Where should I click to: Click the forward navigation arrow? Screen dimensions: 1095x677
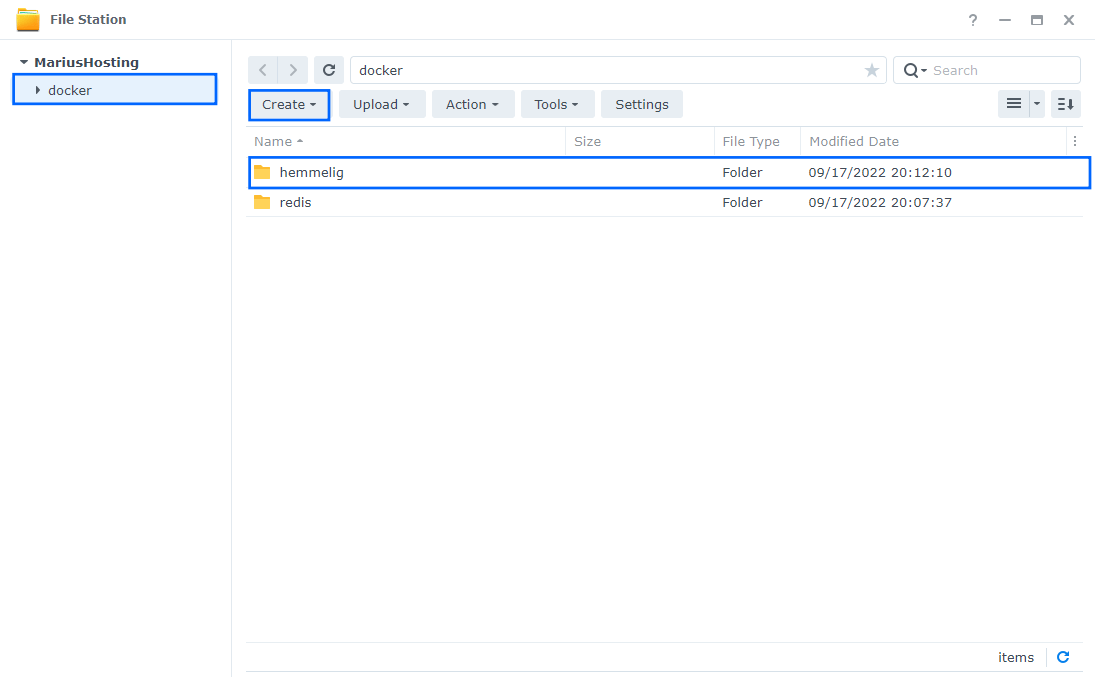292,70
